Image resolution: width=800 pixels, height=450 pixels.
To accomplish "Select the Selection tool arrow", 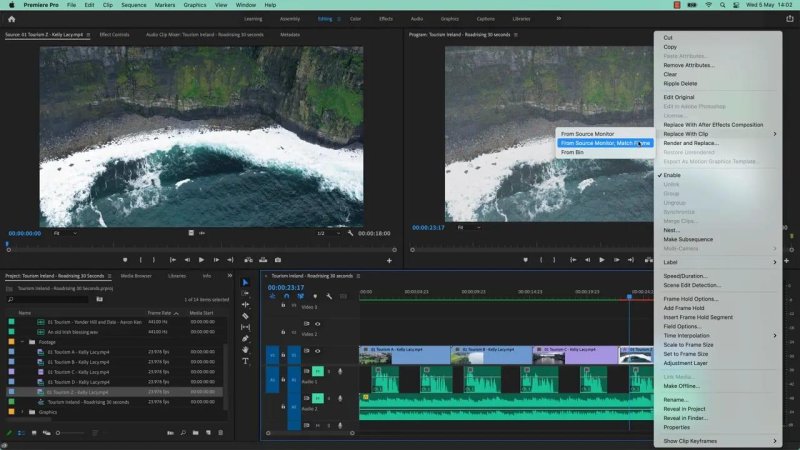I will point(245,282).
